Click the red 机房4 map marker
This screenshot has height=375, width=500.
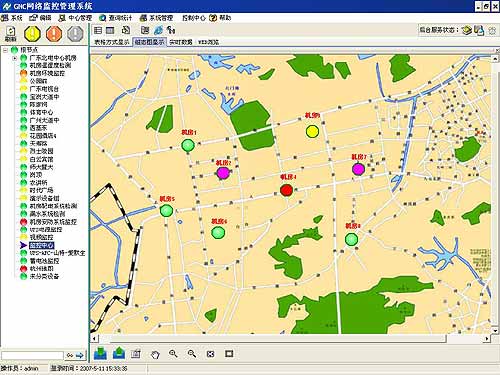click(x=286, y=190)
